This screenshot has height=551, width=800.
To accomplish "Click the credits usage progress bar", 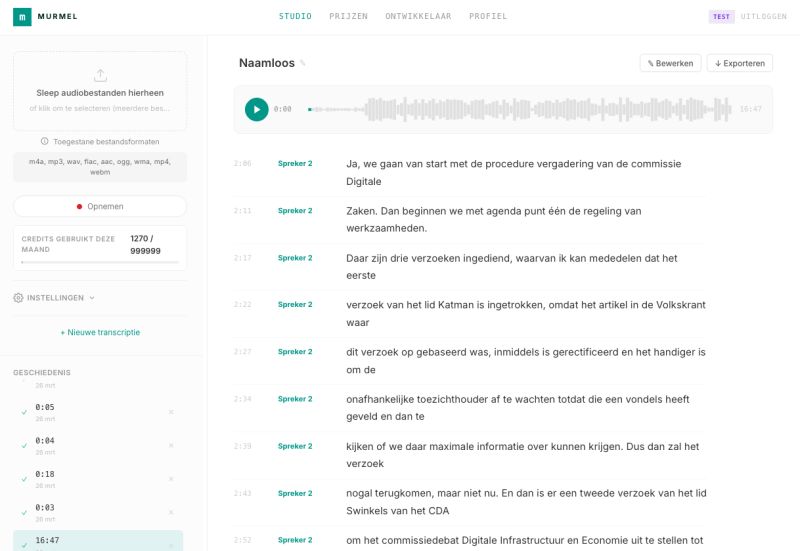I will click(x=100, y=262).
